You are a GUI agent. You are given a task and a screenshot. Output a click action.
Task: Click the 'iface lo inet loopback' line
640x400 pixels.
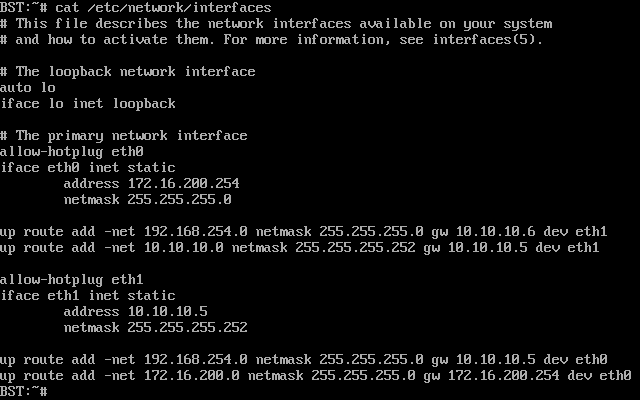[88, 103]
